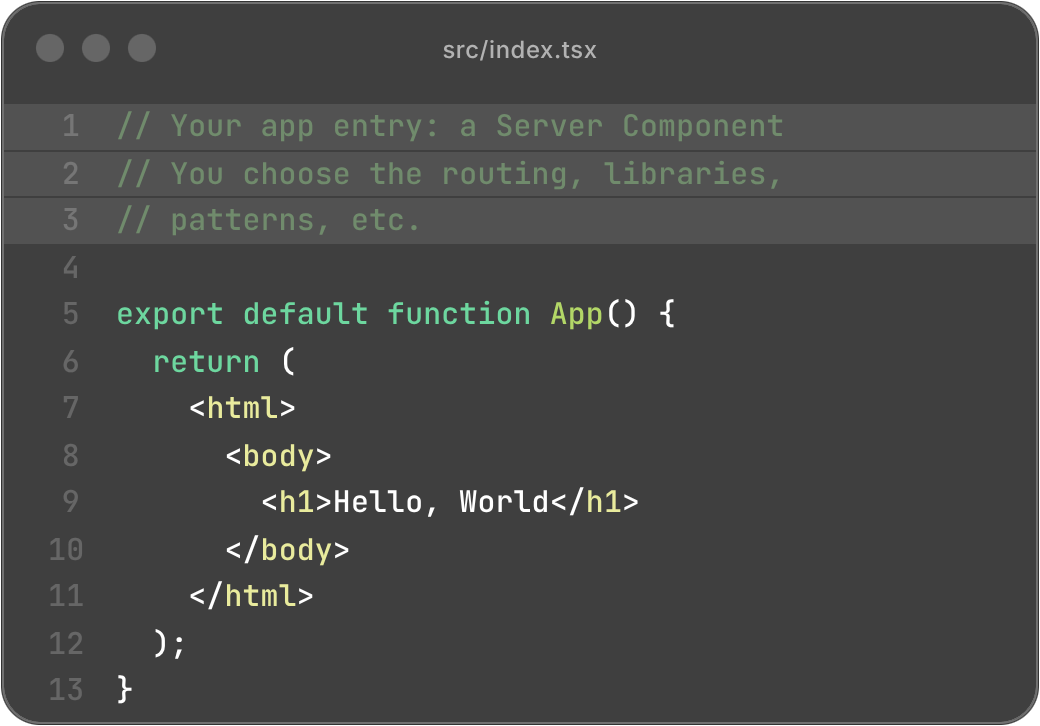The height and width of the screenshot is (726, 1040).
Task: Select the src/index.tsx file title
Action: point(519,49)
